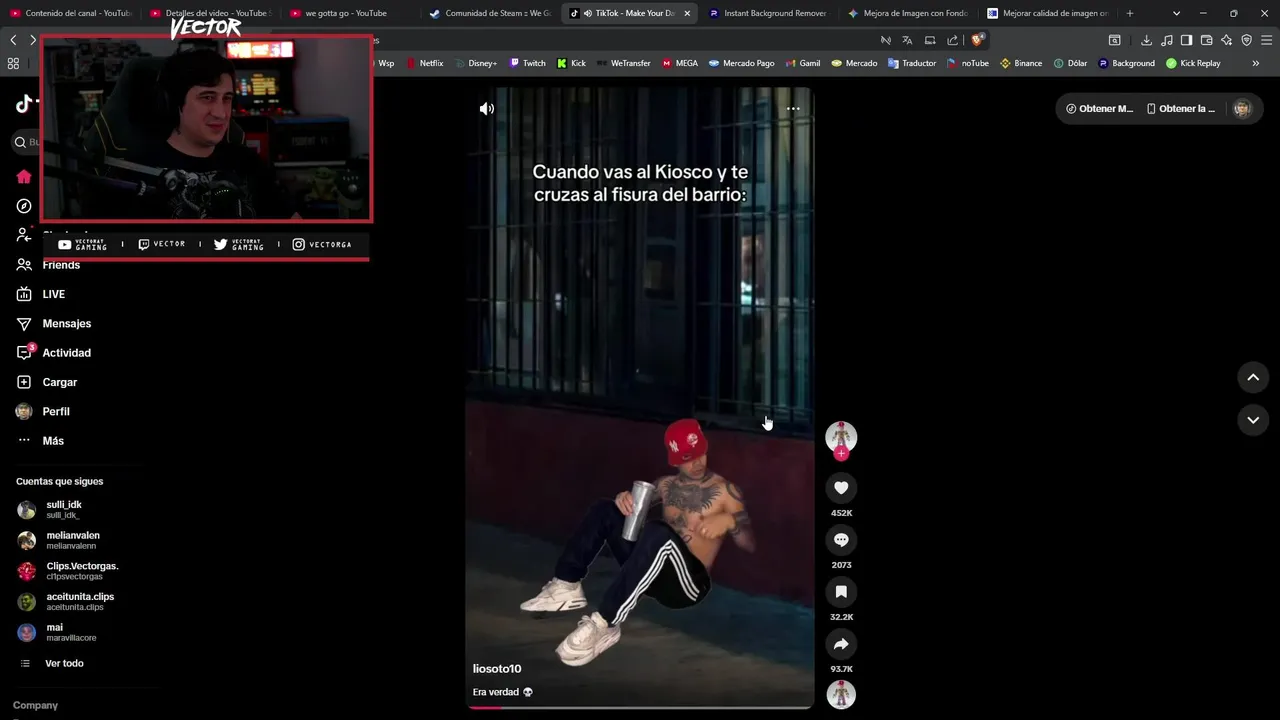The height and width of the screenshot is (720, 1280).
Task: Open followed account melianvalen
Action: click(x=59, y=540)
